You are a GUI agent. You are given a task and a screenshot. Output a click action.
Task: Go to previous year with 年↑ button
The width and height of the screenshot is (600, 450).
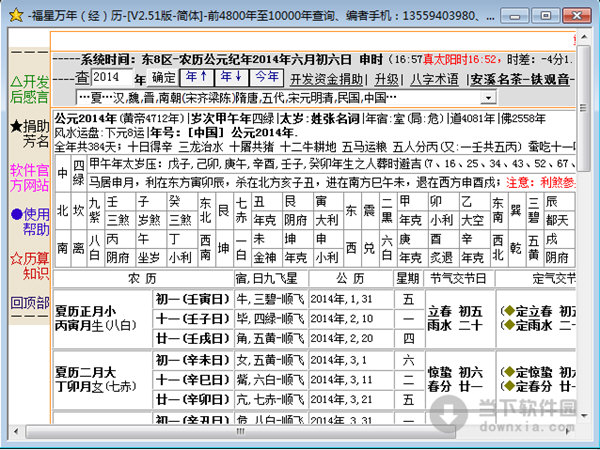pos(195,77)
